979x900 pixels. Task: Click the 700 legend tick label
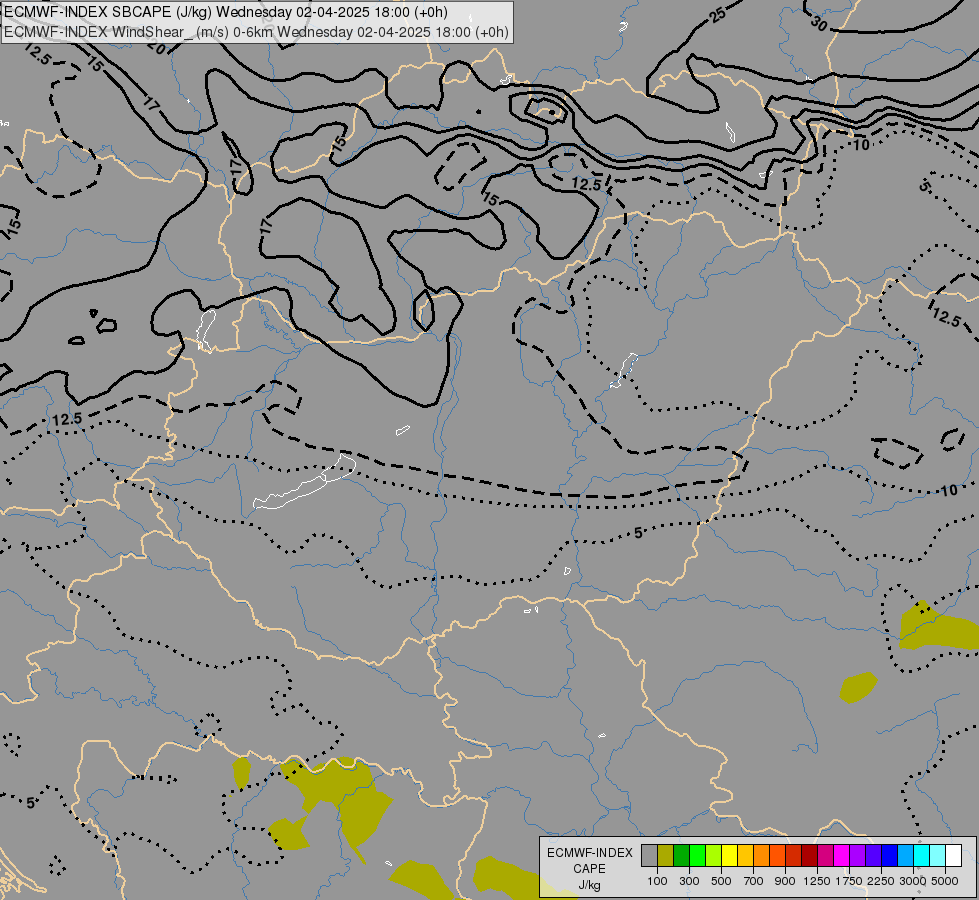coord(754,881)
